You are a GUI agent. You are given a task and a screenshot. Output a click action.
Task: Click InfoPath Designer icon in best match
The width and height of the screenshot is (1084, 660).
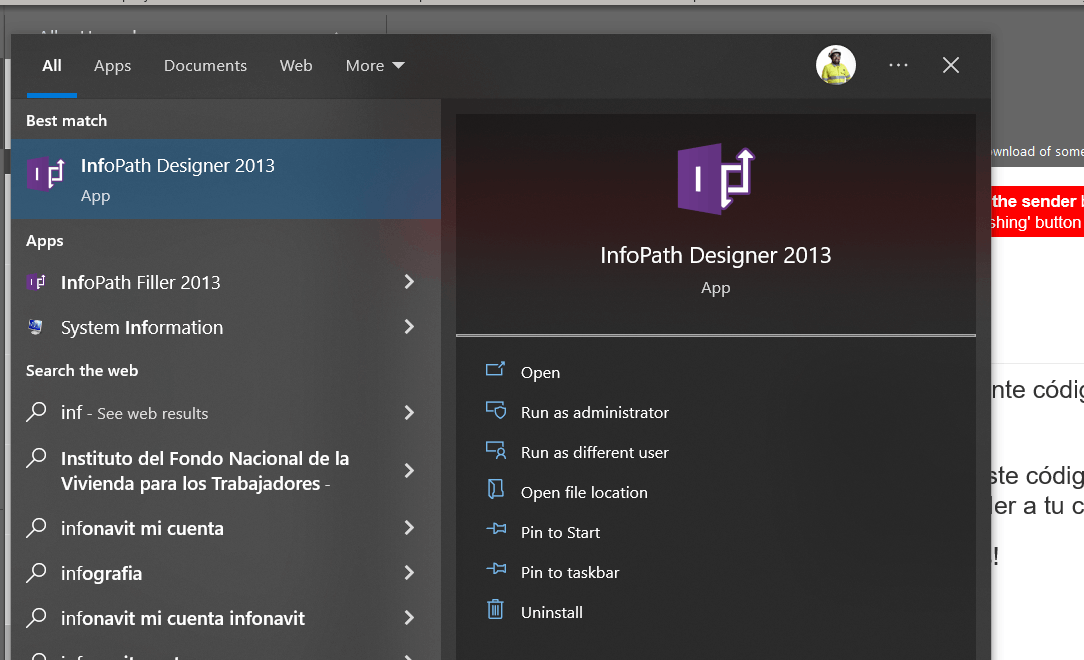[46, 173]
